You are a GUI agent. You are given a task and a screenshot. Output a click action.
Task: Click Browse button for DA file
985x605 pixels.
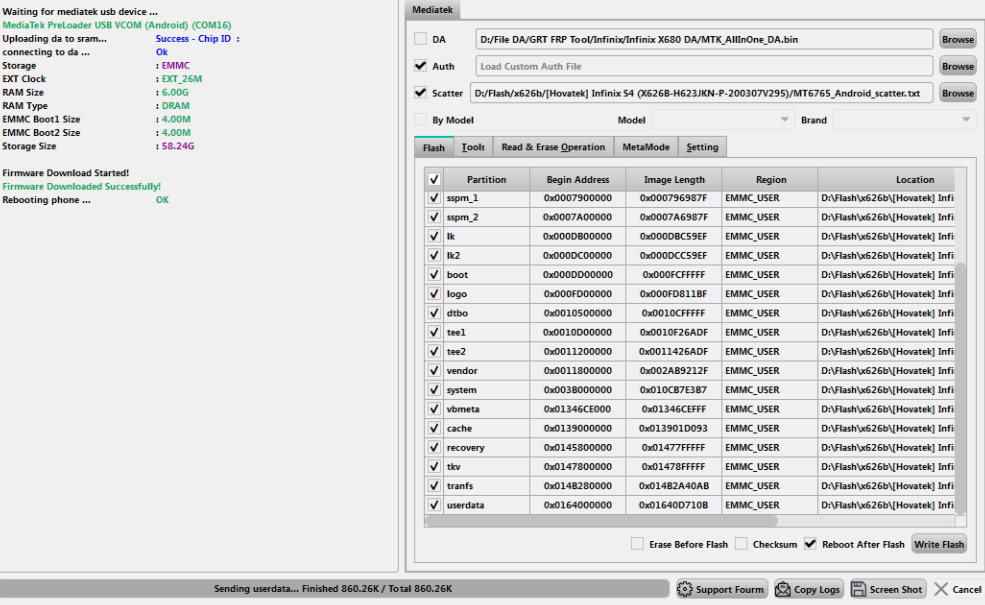(957, 39)
